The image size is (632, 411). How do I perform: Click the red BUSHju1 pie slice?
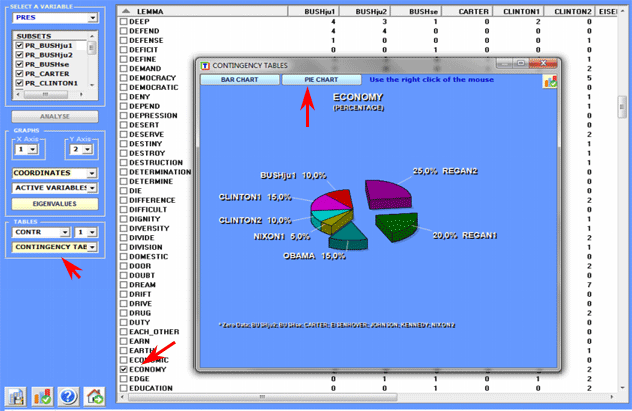coord(342,197)
